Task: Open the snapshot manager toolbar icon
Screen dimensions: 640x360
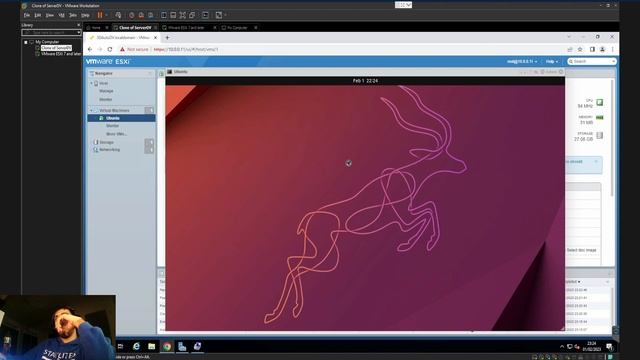Action: click(151, 15)
